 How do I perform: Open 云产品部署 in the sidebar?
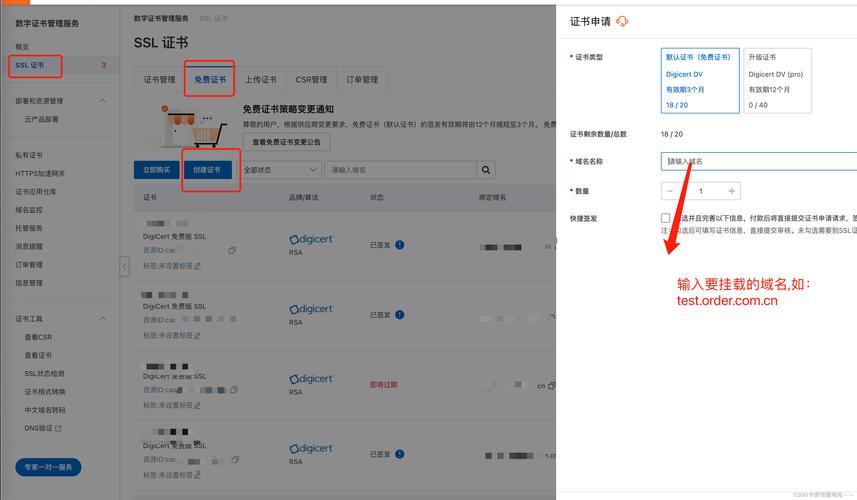pos(42,119)
